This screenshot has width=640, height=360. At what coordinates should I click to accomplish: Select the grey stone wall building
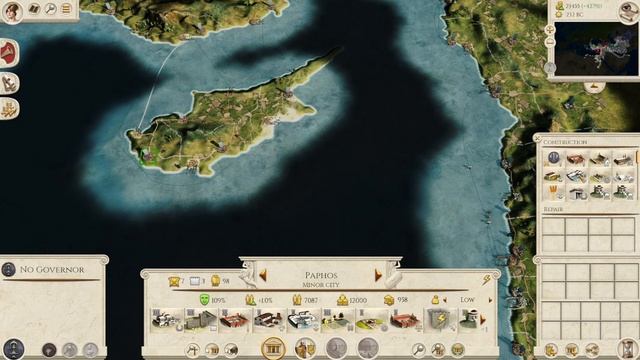pos(201,320)
